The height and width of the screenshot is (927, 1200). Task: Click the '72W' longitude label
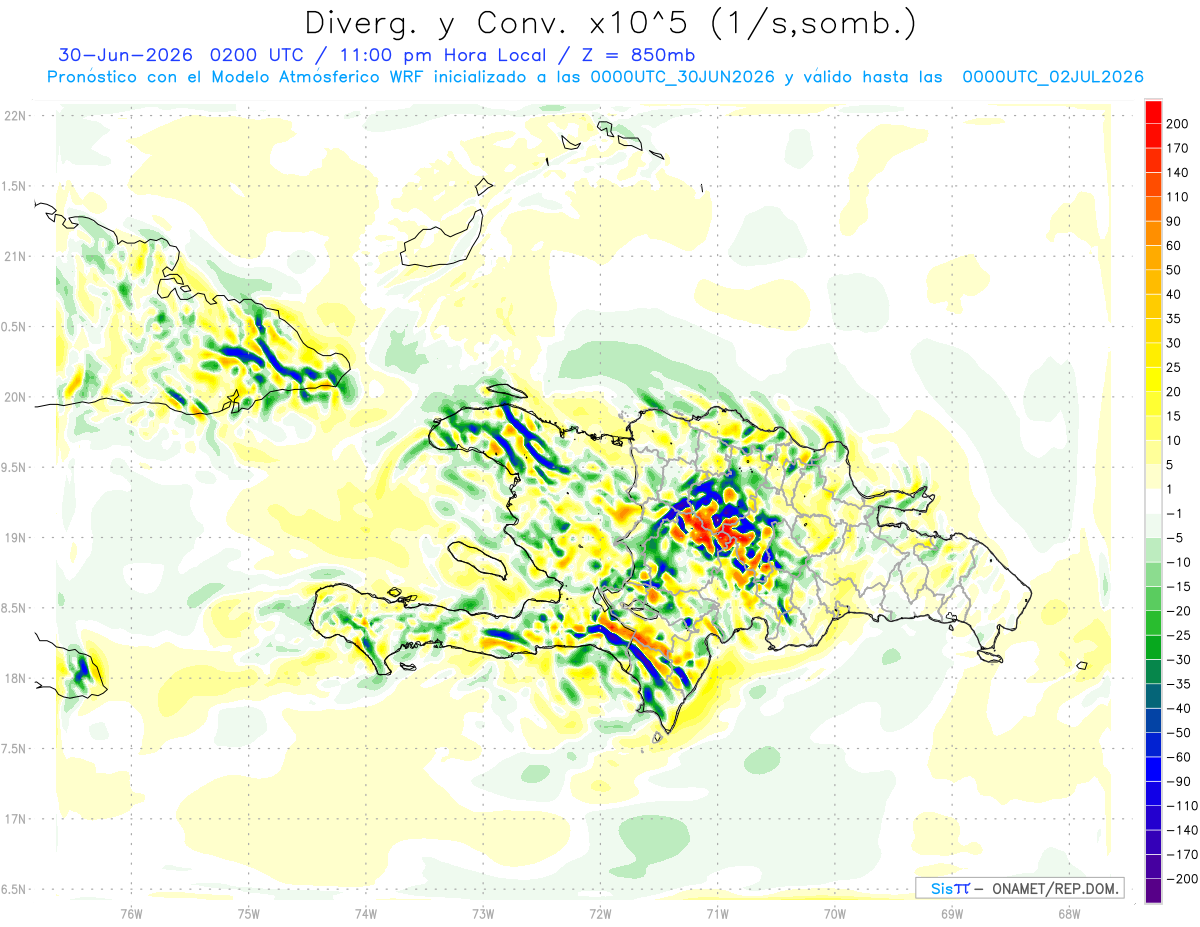[x=600, y=913]
